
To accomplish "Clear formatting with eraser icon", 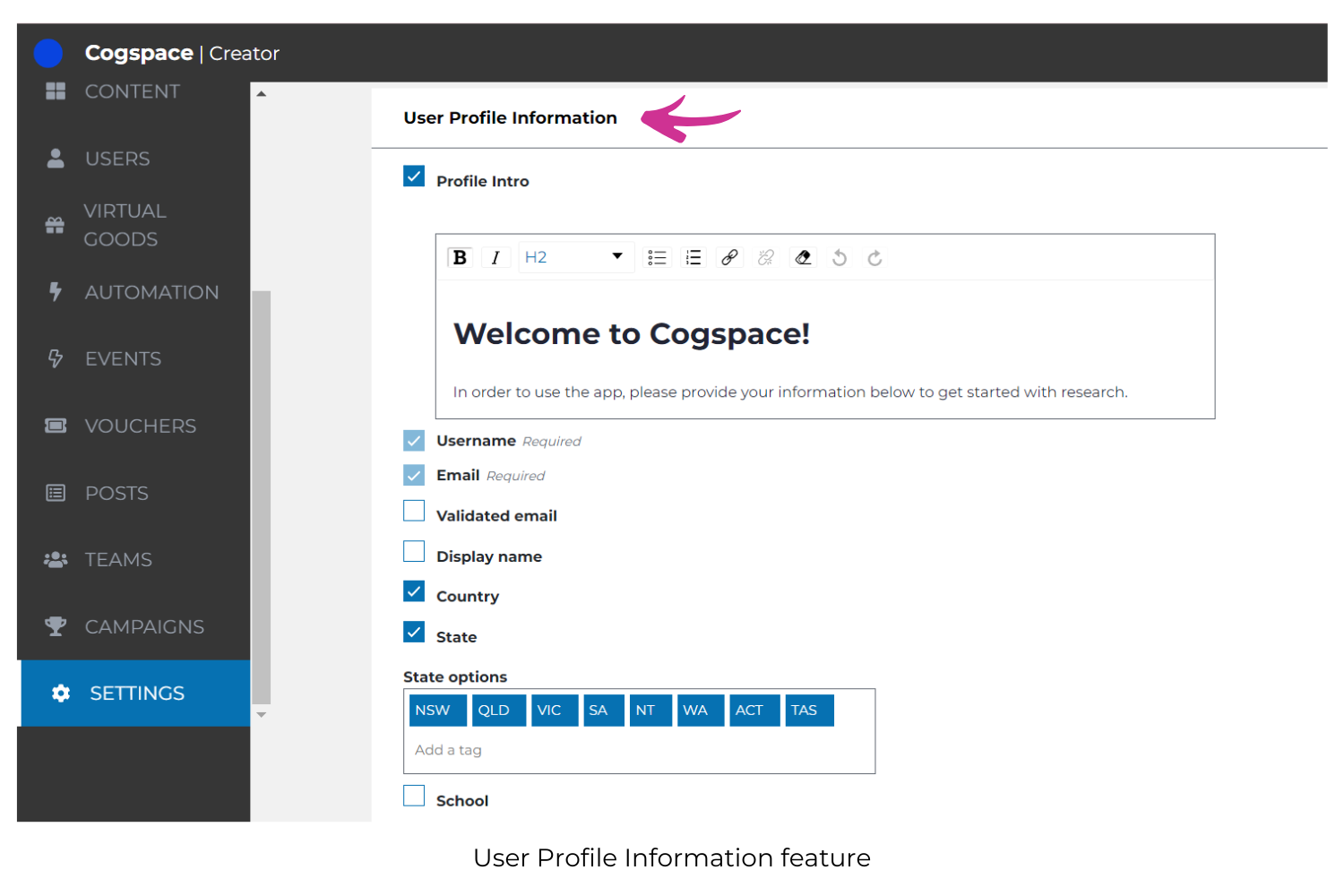I will (803, 258).
